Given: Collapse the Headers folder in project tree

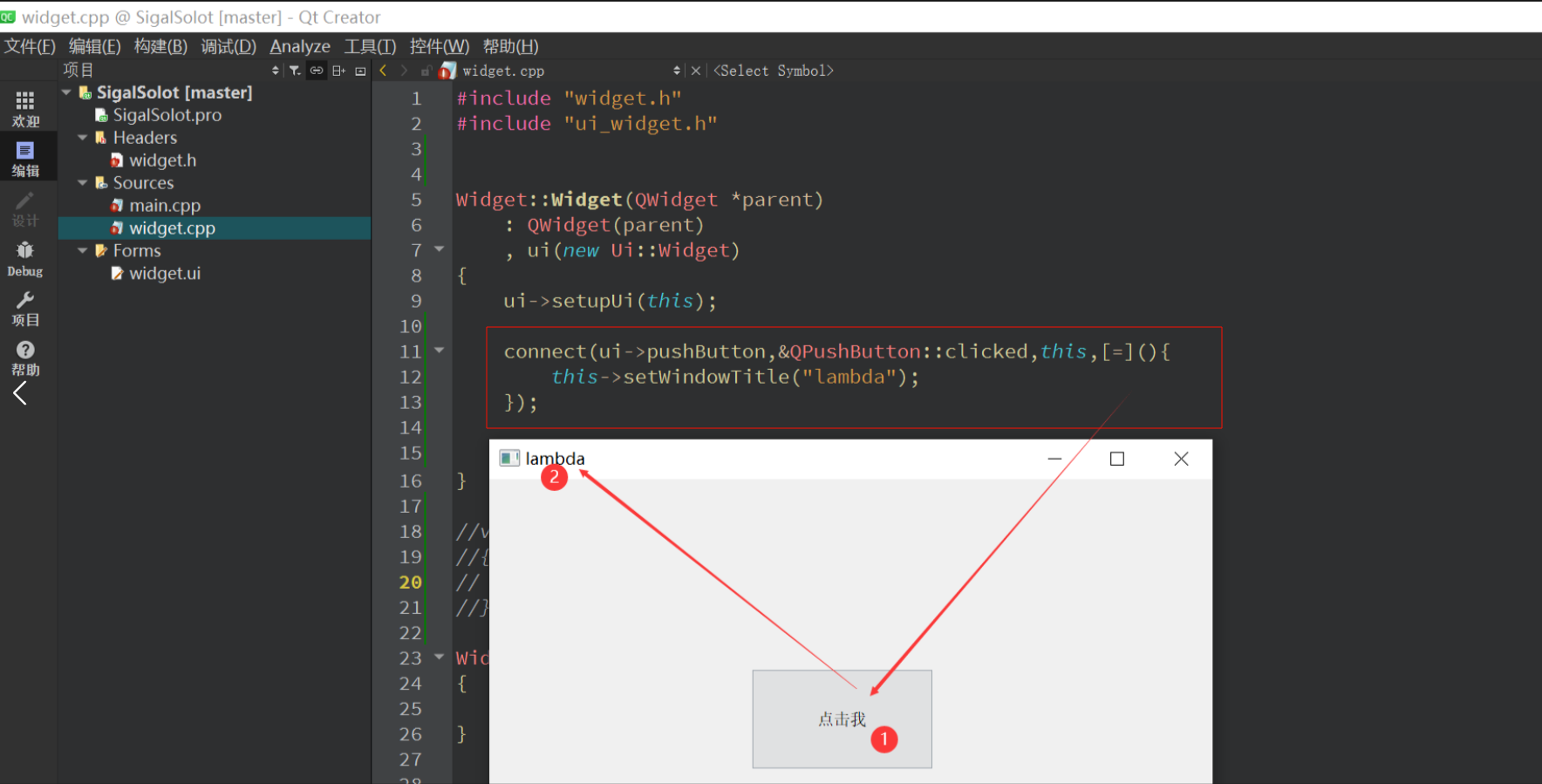Looking at the screenshot, I should [x=83, y=138].
